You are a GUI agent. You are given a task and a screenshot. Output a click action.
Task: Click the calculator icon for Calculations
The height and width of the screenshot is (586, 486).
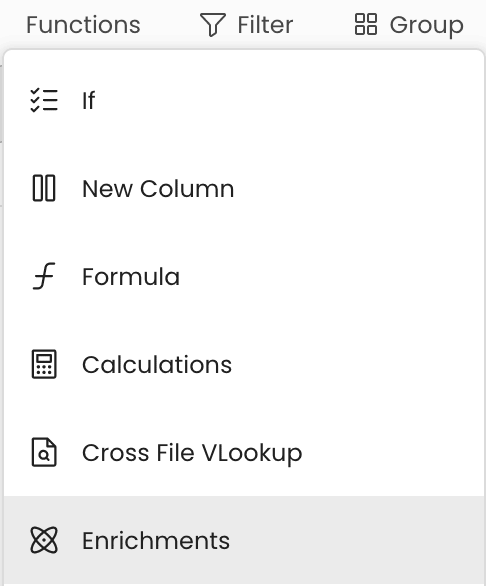pyautogui.click(x=44, y=364)
